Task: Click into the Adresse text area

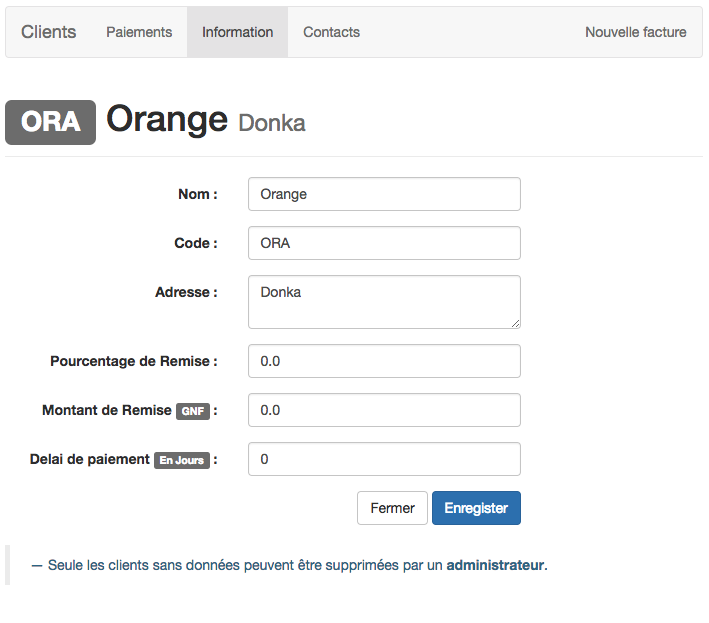Action: coord(384,302)
